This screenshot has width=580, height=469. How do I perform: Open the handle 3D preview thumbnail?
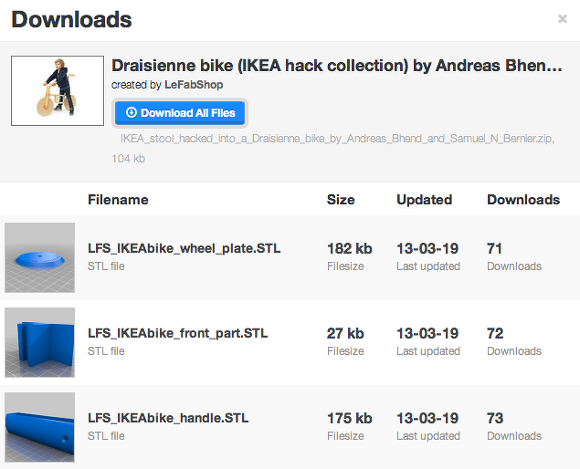pos(40,427)
